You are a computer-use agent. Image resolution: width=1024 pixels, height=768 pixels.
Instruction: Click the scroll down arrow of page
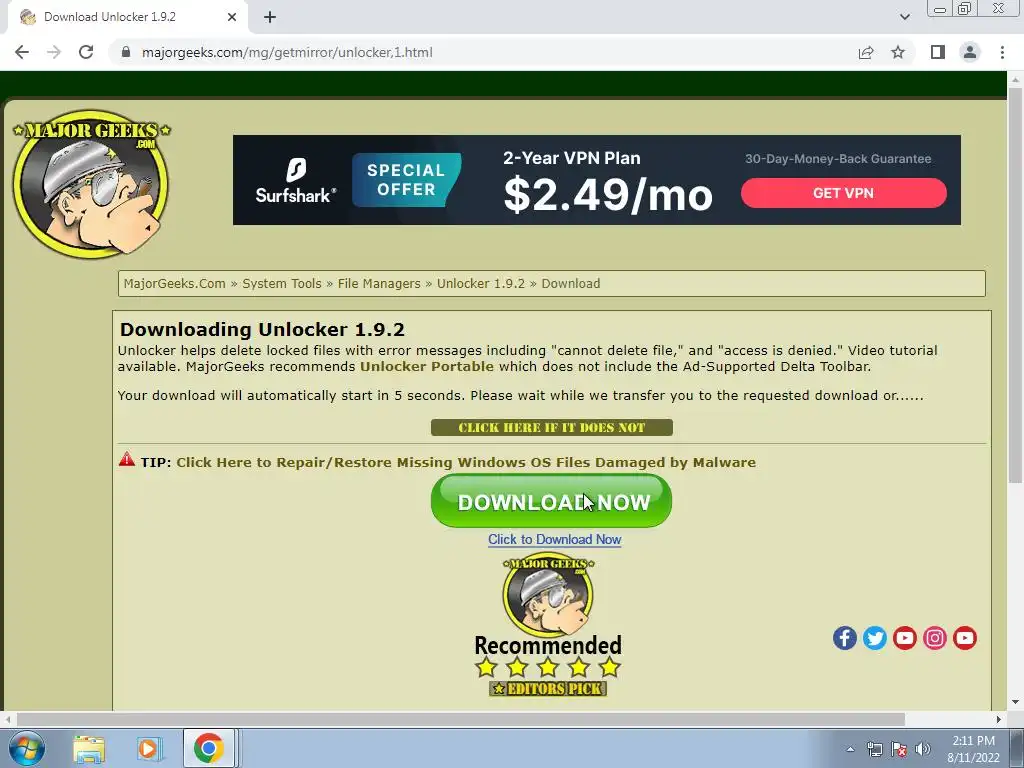(x=1015, y=703)
